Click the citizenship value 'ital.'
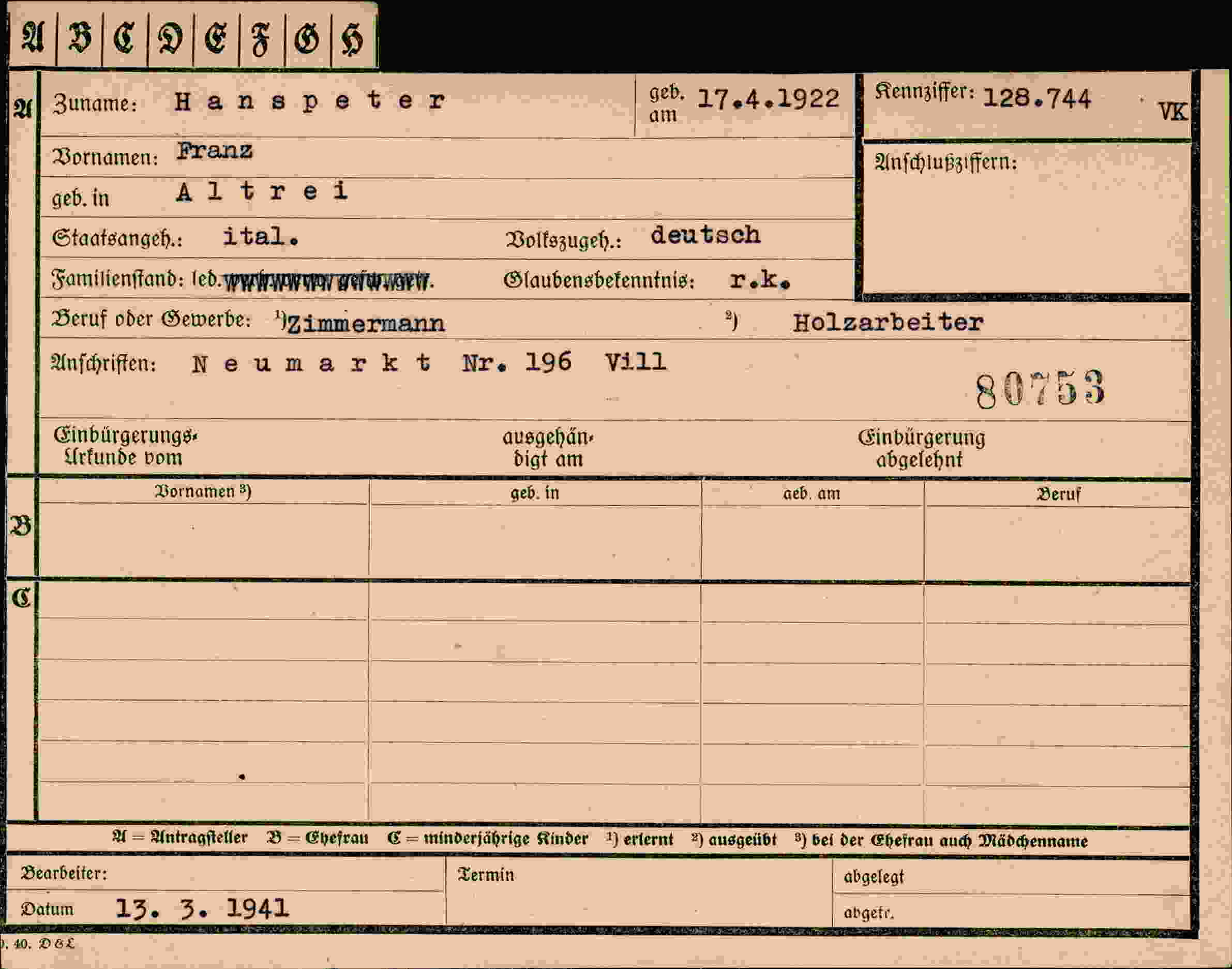The width and height of the screenshot is (1232, 969). tap(261, 237)
